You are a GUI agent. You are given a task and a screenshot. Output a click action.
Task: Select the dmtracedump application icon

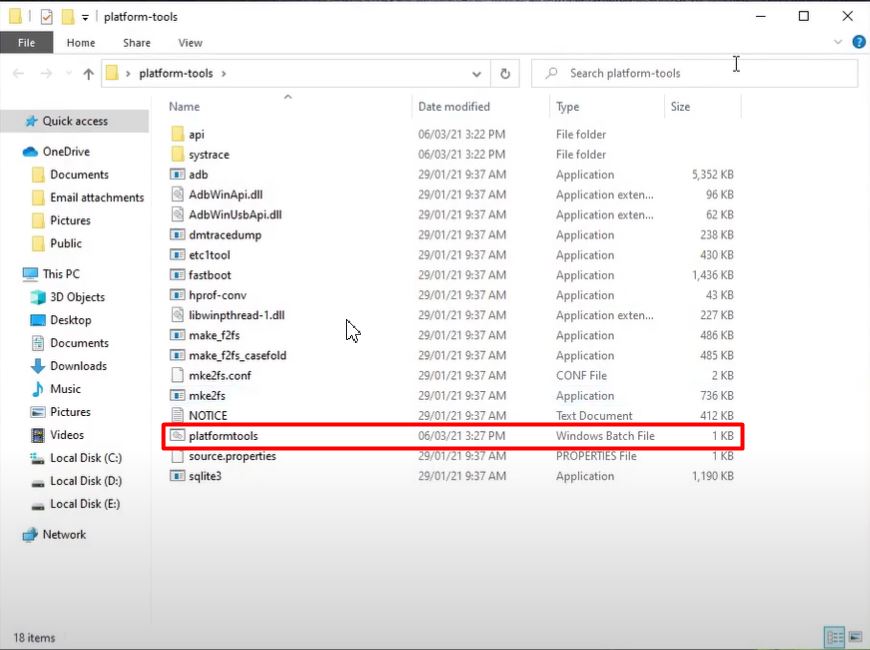[x=177, y=235]
